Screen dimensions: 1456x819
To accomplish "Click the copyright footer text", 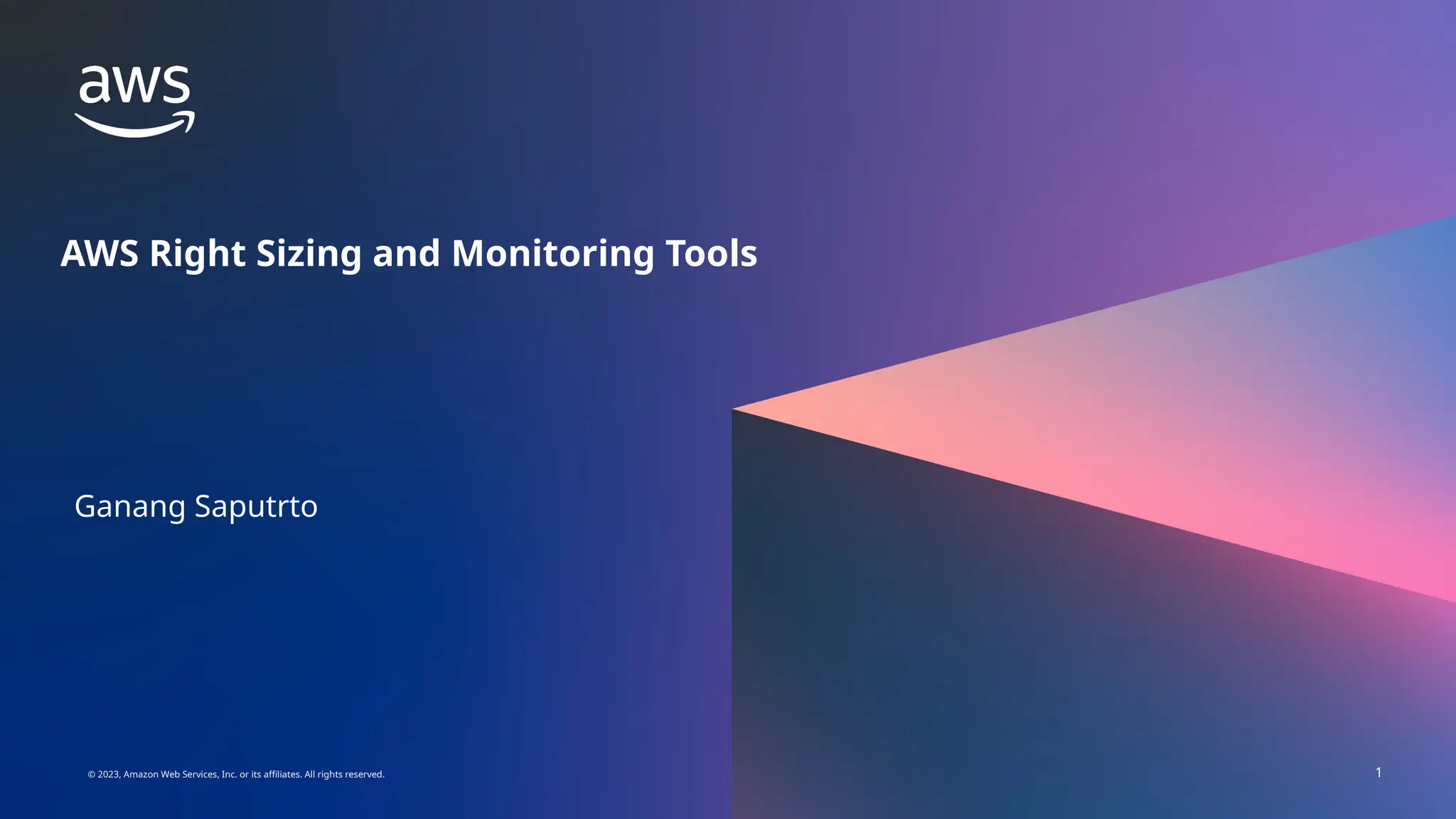I will click(x=236, y=774).
